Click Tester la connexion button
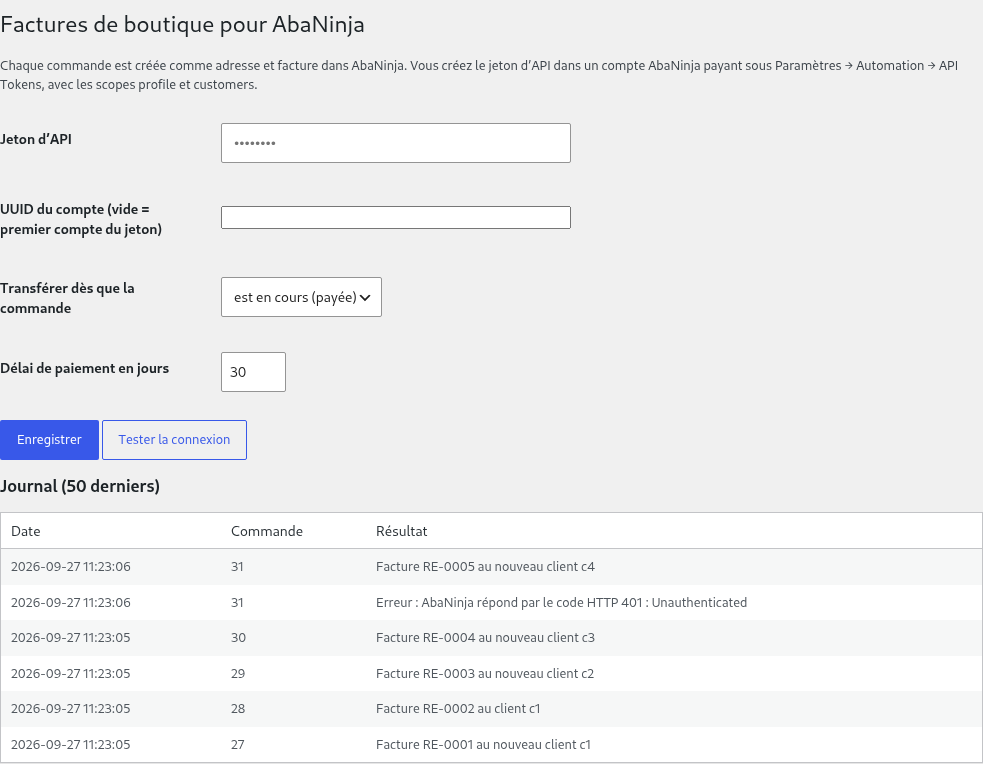Image resolution: width=983 pixels, height=764 pixels. pyautogui.click(x=174, y=440)
